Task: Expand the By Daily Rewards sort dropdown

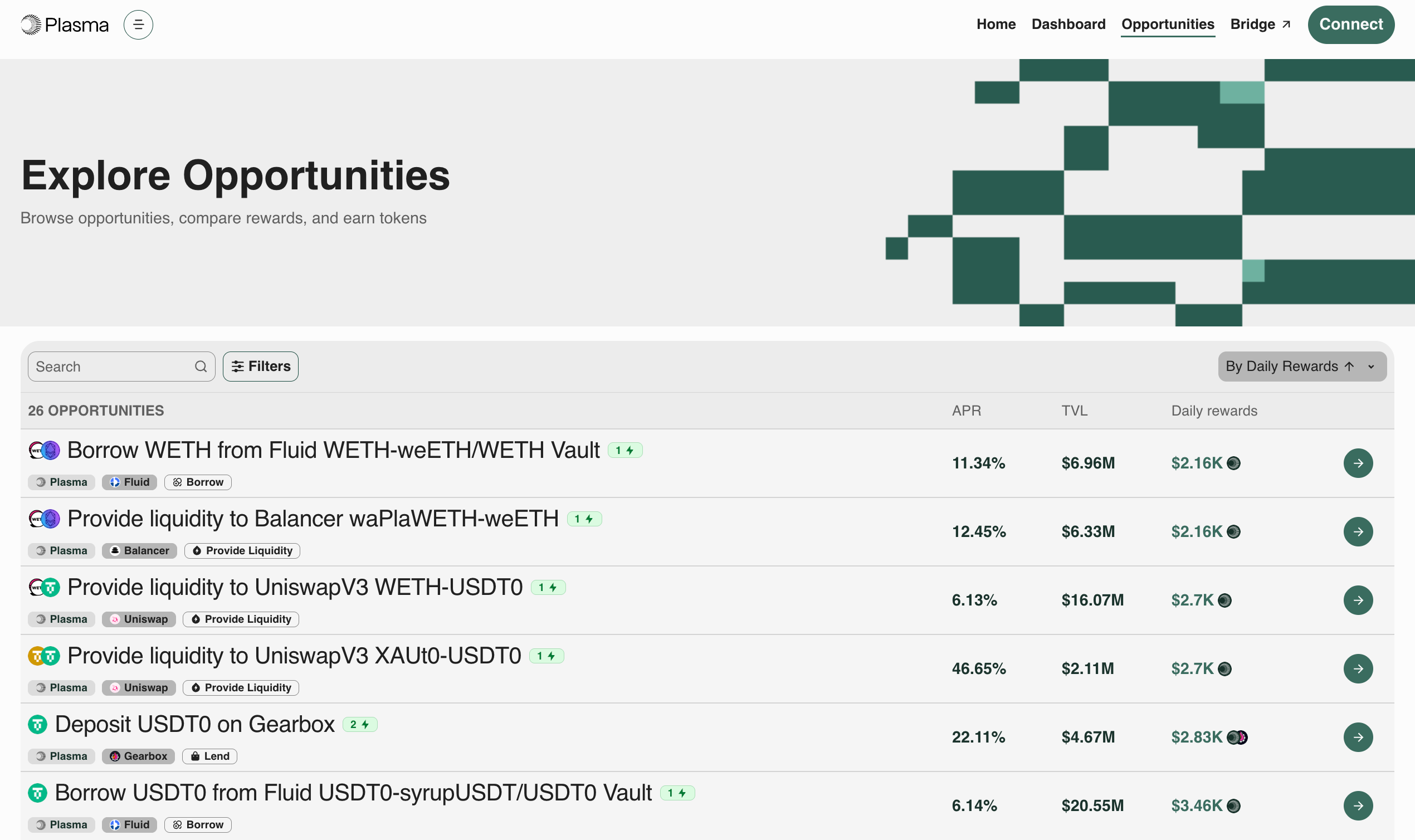Action: point(1371,366)
